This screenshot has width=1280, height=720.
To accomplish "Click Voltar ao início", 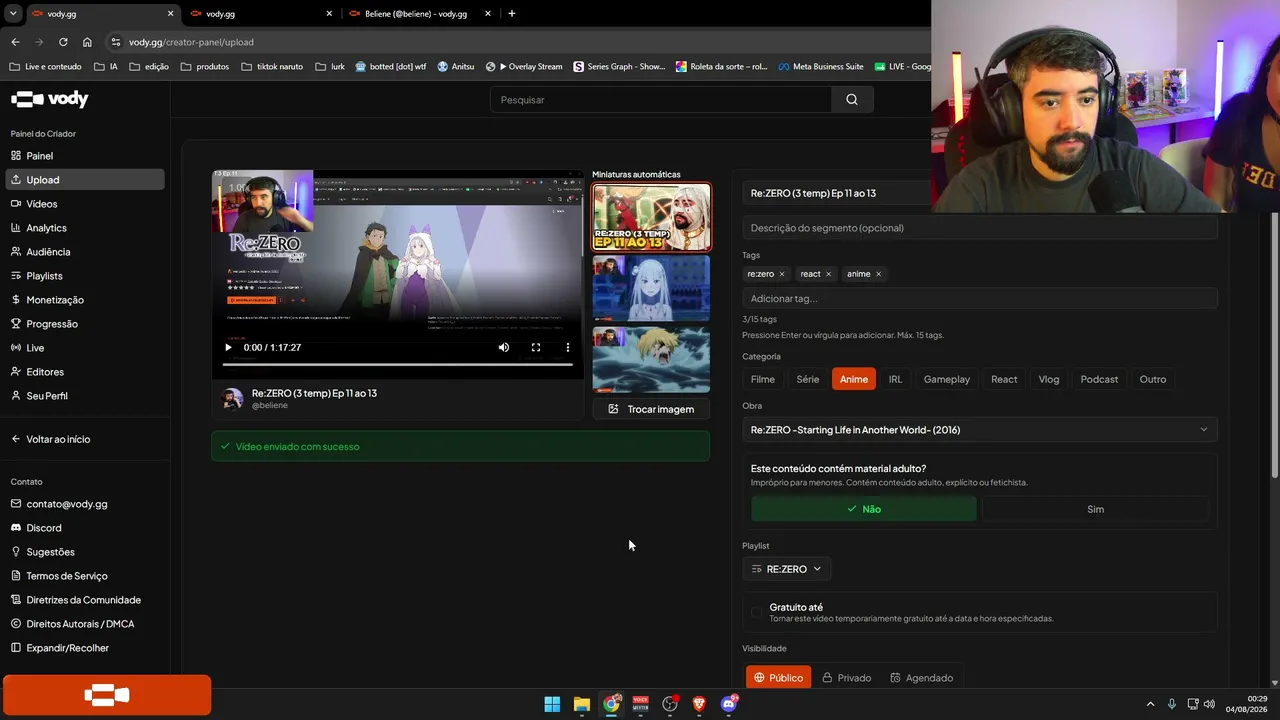I will point(50,439).
